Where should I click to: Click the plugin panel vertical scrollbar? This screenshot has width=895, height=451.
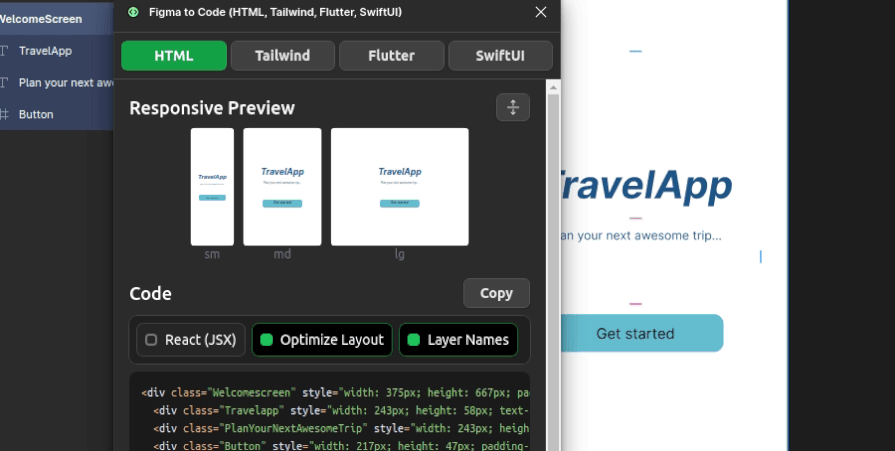[x=553, y=250]
